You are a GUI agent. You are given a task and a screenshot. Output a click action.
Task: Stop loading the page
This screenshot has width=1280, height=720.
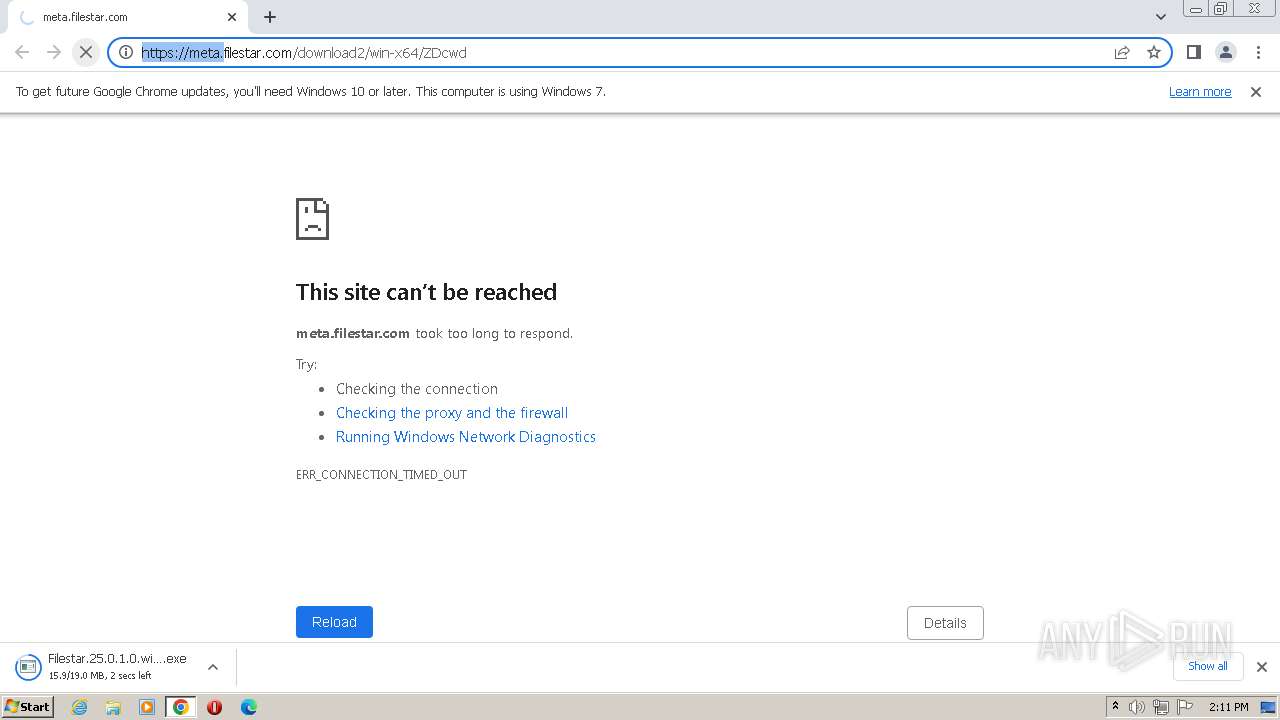click(x=86, y=52)
